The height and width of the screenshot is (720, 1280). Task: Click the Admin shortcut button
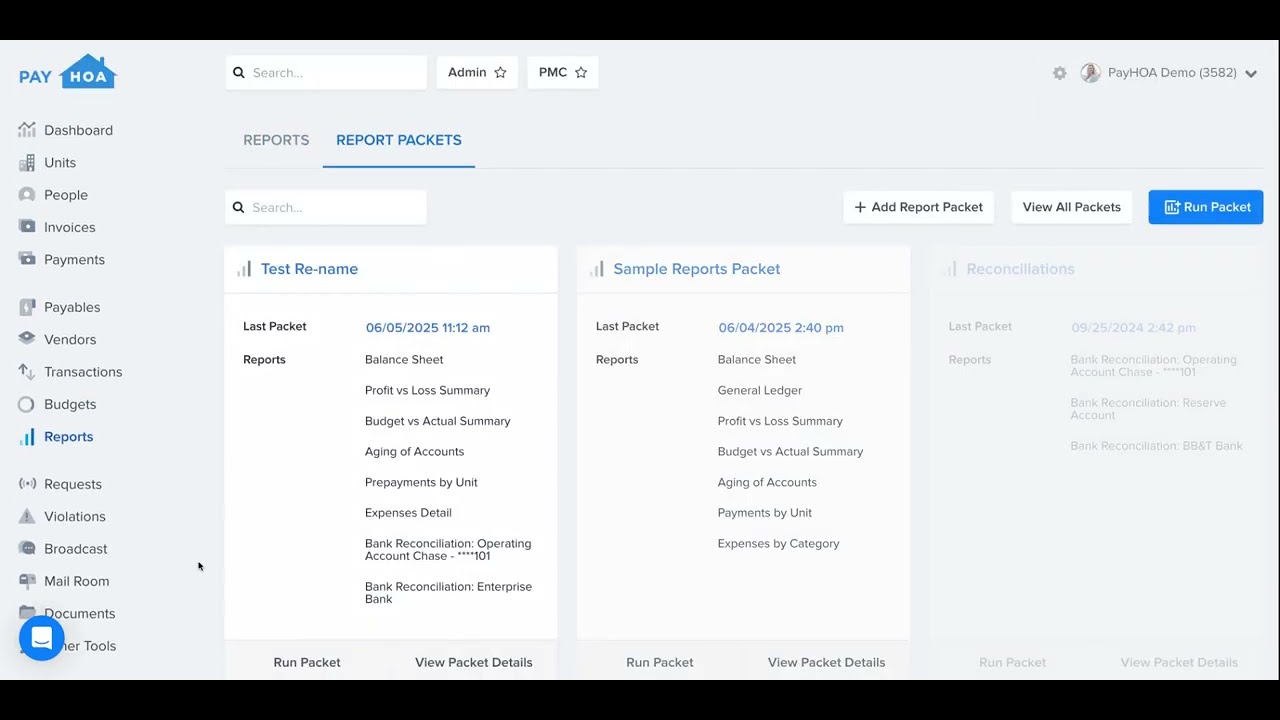477,72
